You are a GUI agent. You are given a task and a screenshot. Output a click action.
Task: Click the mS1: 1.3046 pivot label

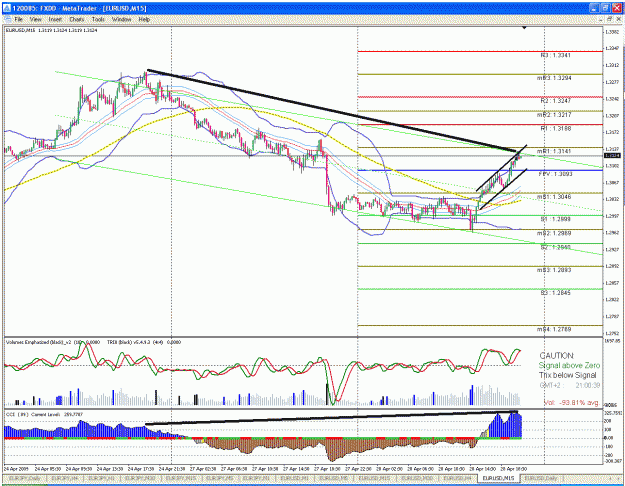(554, 197)
